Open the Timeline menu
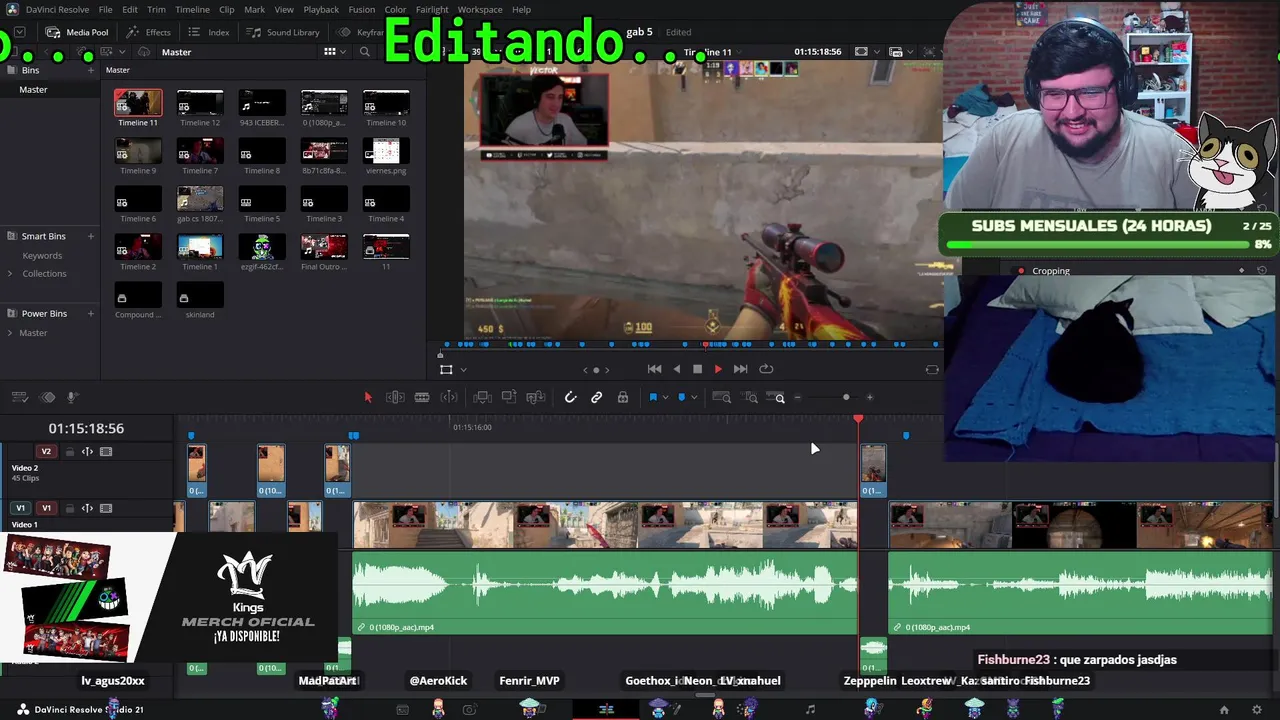The image size is (1280, 720). click(x=192, y=10)
